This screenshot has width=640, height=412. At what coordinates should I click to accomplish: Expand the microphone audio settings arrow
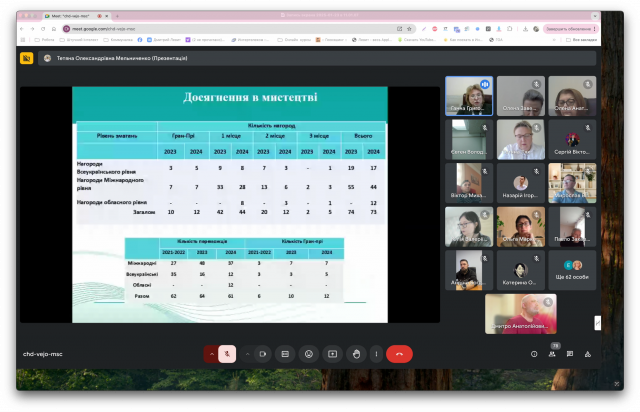click(211, 353)
